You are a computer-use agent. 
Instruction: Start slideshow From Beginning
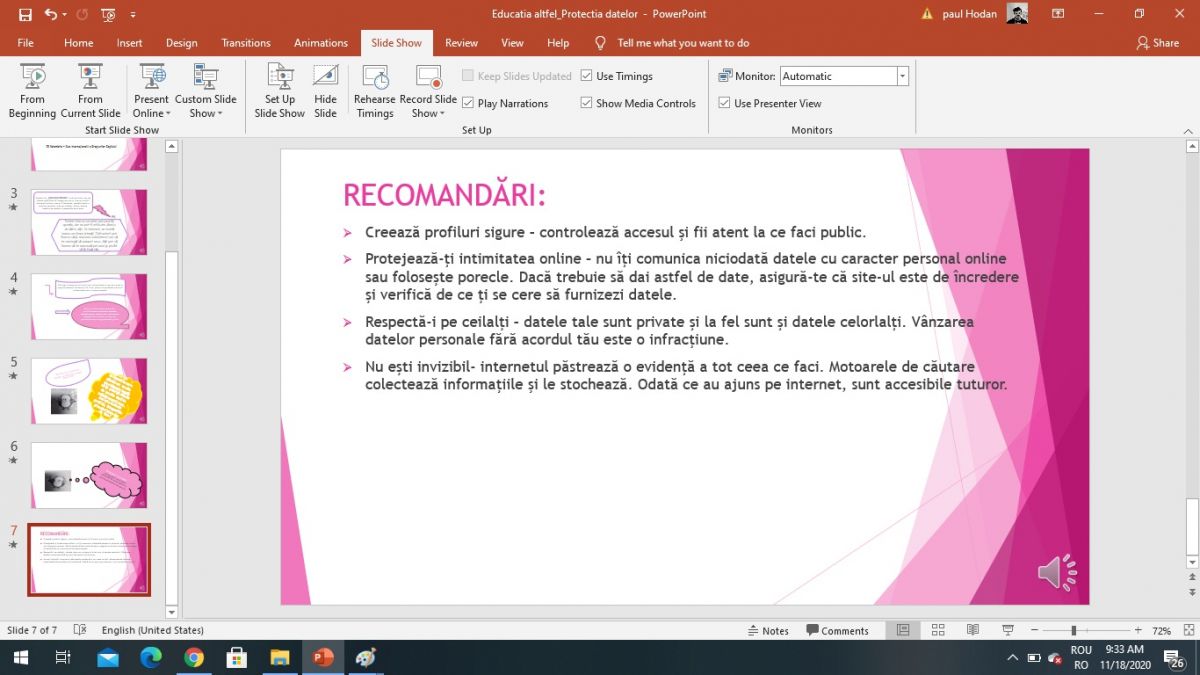[x=32, y=90]
